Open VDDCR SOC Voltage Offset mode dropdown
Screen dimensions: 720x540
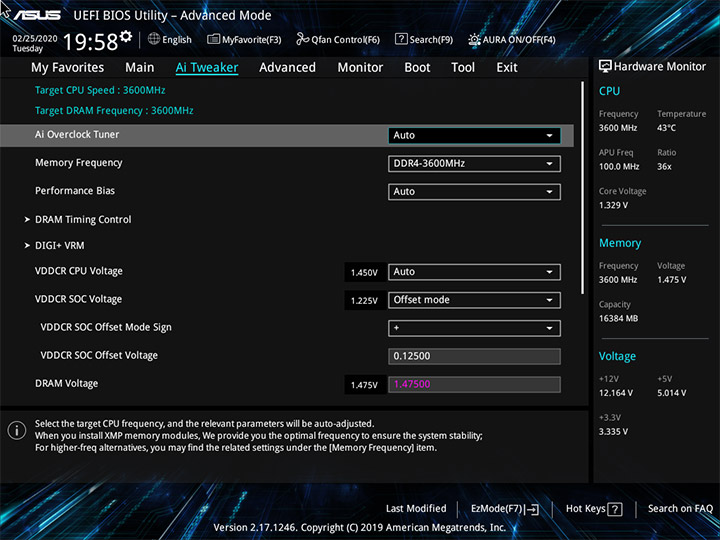tap(474, 300)
